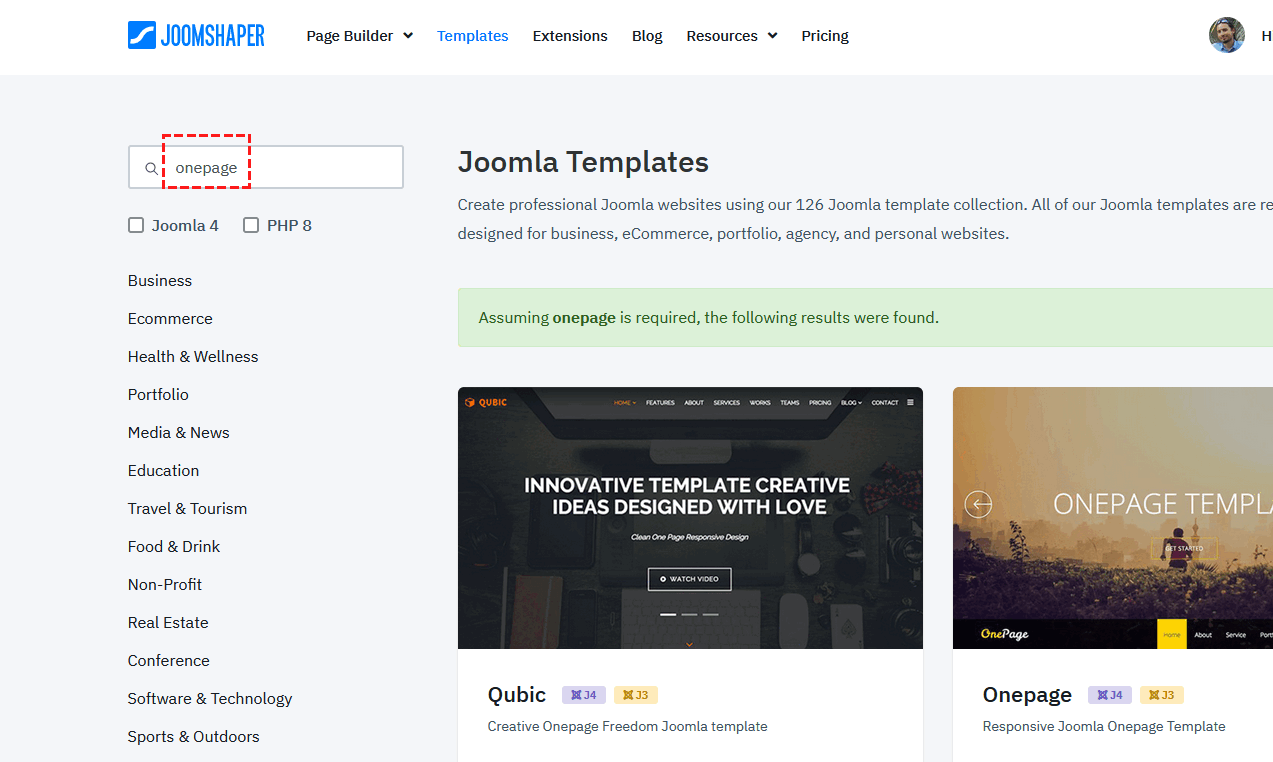Open the Qubic template title link

point(517,695)
